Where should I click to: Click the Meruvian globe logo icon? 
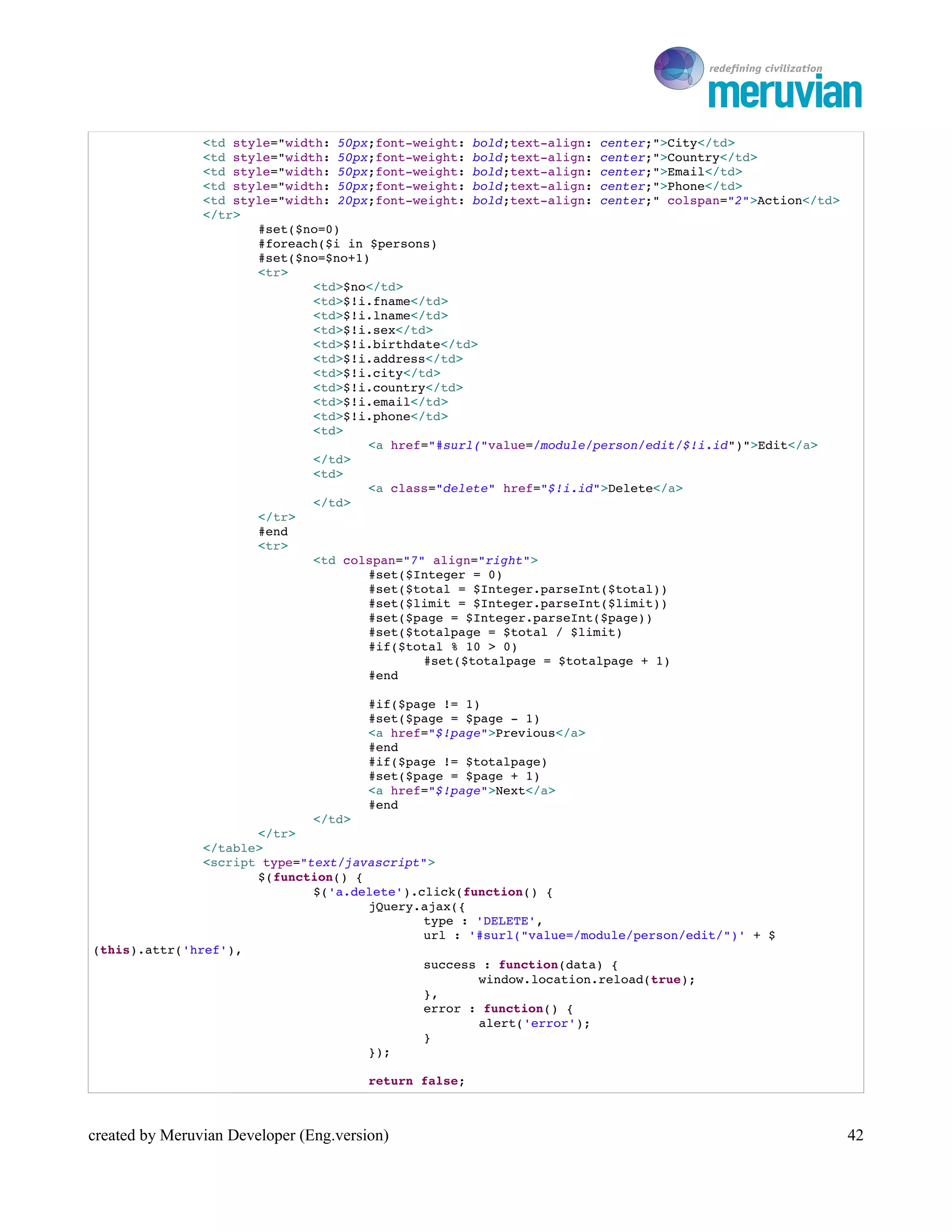click(679, 68)
